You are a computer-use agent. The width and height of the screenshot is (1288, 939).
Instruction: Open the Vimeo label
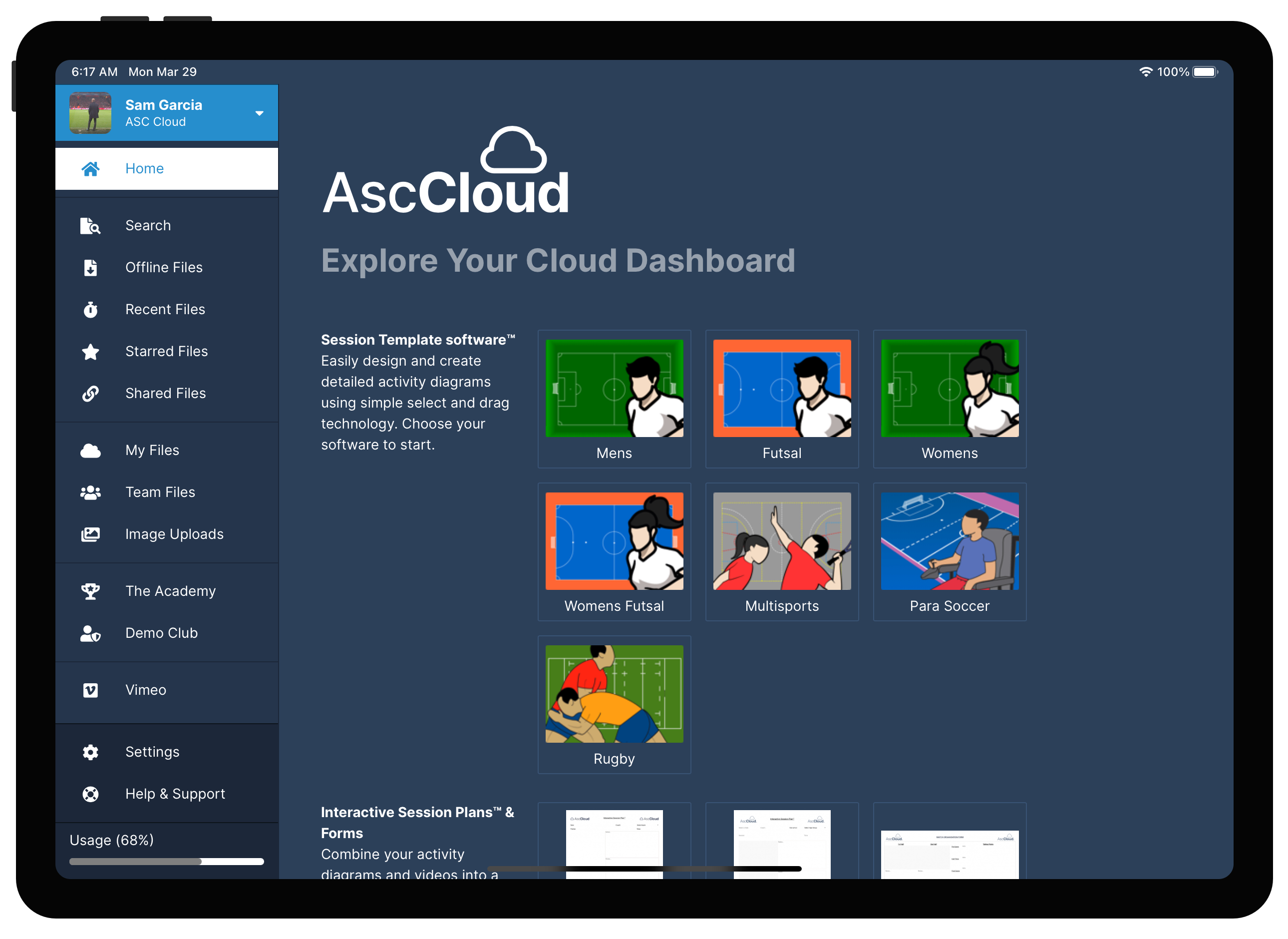(146, 691)
